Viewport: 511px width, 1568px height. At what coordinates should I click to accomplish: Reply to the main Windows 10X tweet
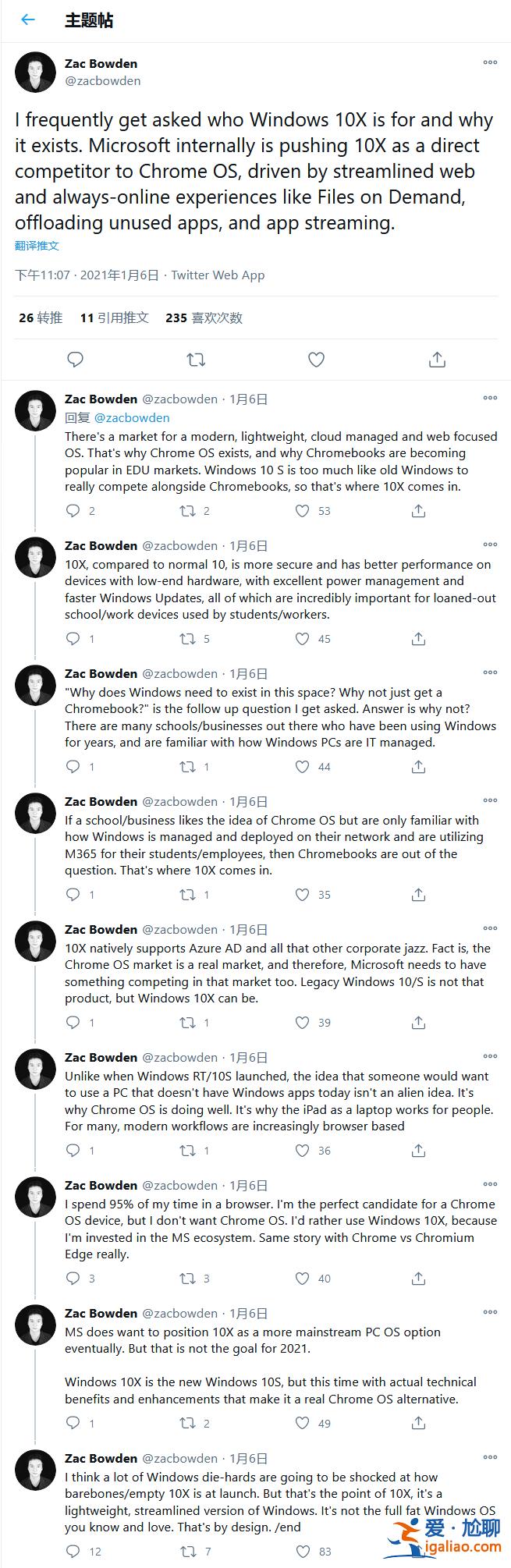tap(76, 360)
